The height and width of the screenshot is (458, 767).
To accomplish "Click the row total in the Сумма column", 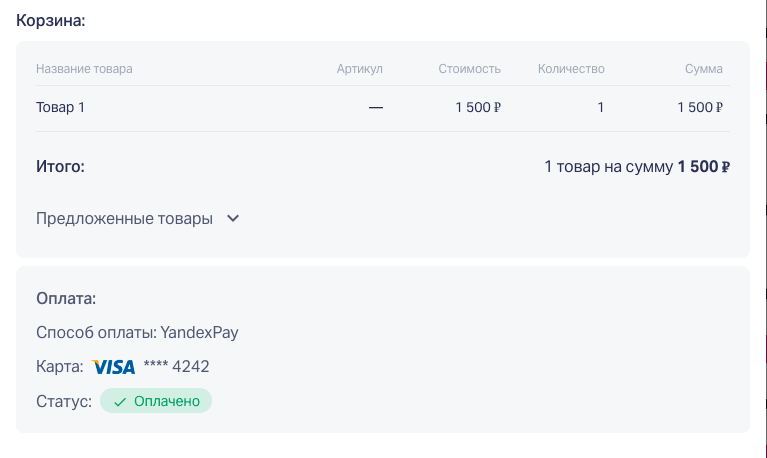I will pos(700,107).
